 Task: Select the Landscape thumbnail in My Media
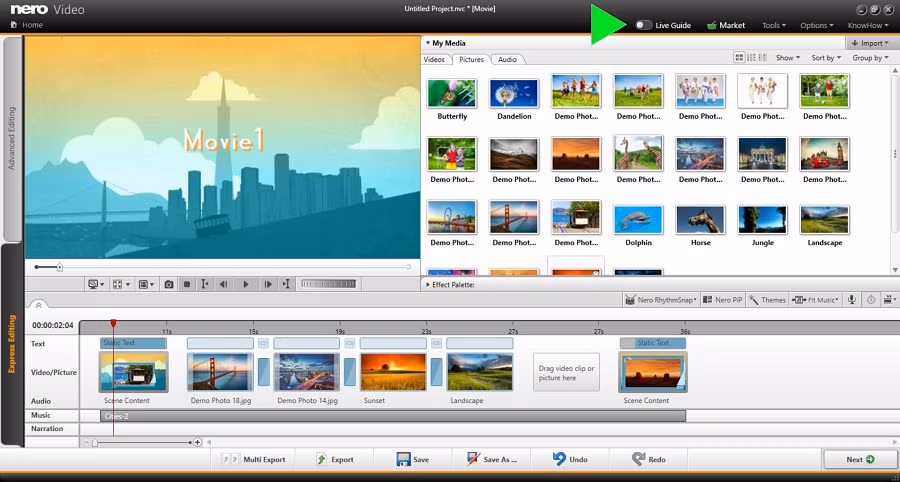point(824,220)
